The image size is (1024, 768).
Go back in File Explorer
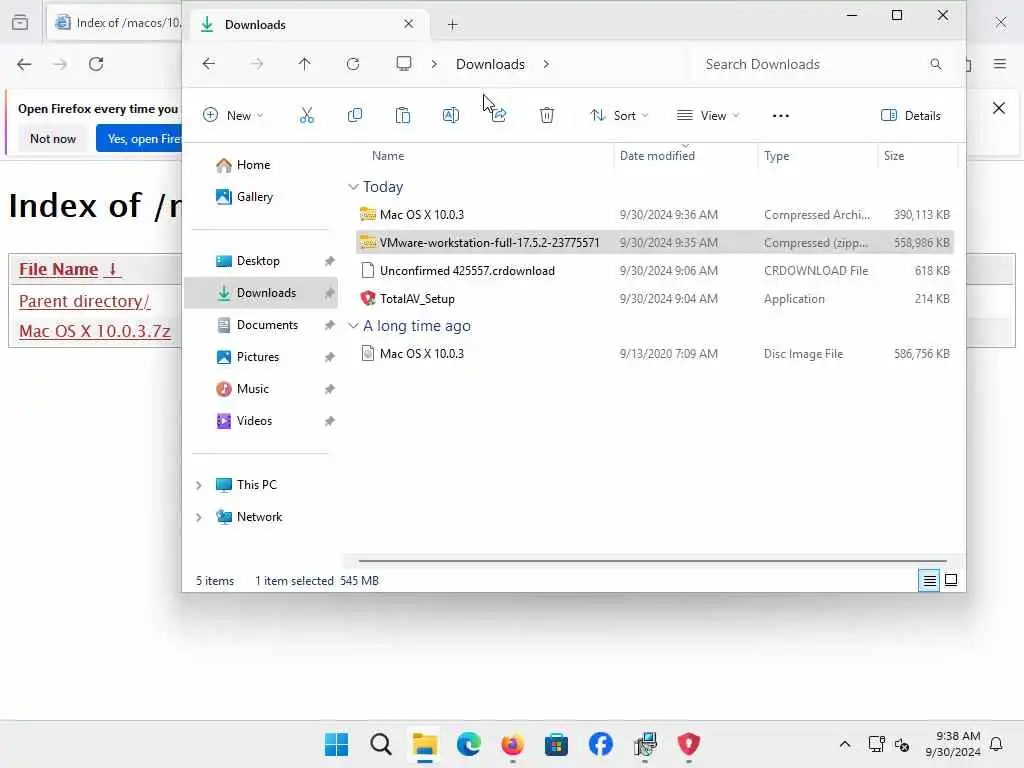click(x=208, y=64)
